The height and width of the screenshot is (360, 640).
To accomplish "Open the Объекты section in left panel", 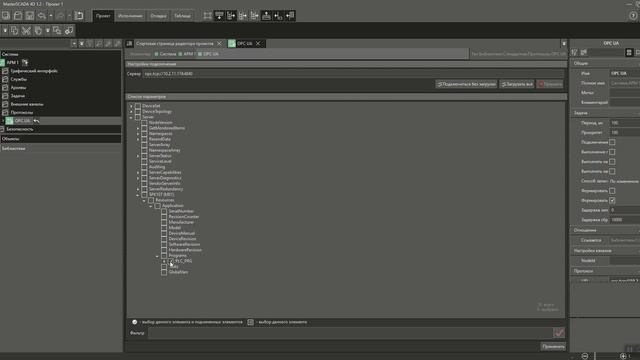I will pos(60,139).
